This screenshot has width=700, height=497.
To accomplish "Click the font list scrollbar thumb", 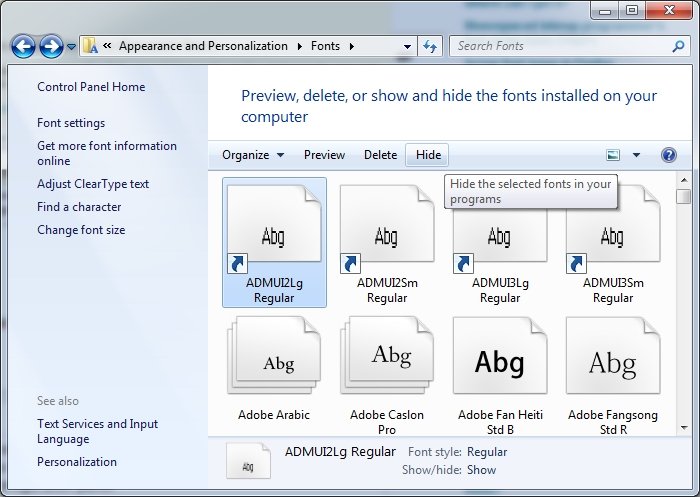I will [x=683, y=196].
